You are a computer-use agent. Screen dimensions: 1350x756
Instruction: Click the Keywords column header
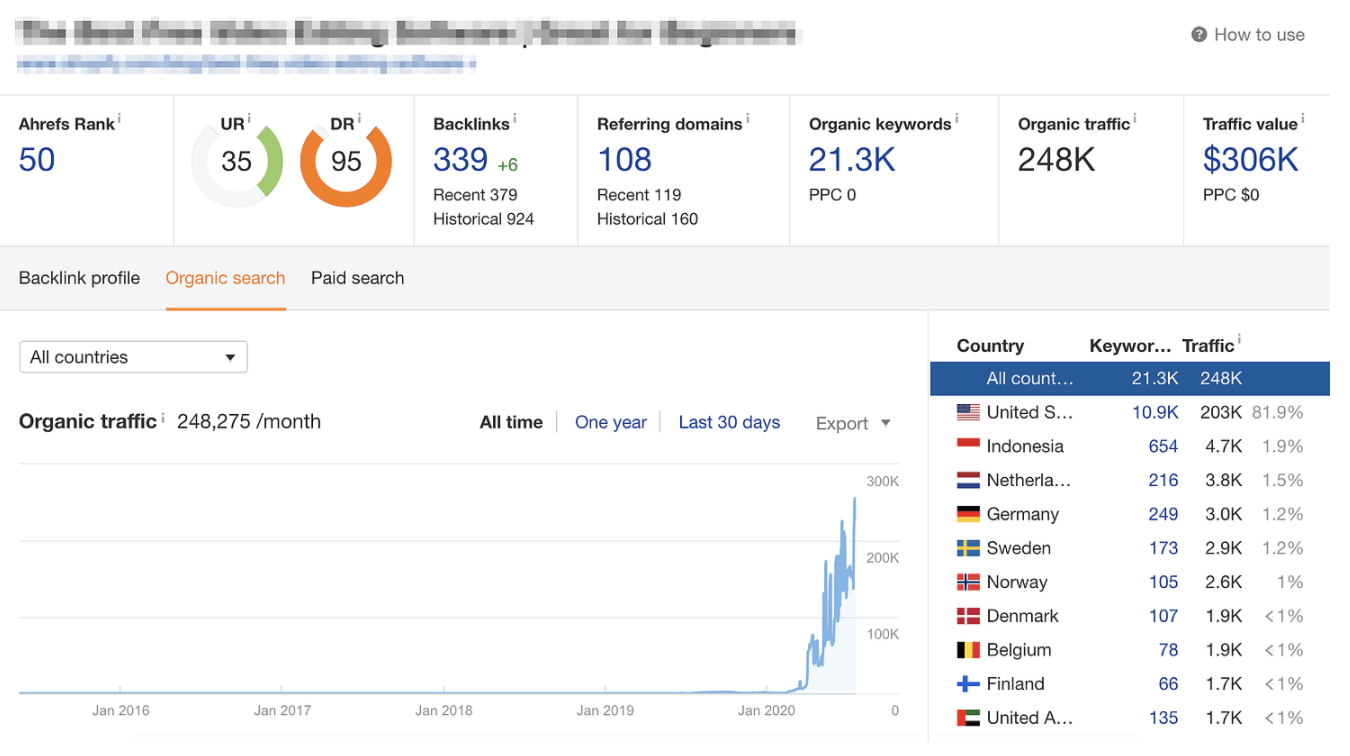[1130, 346]
